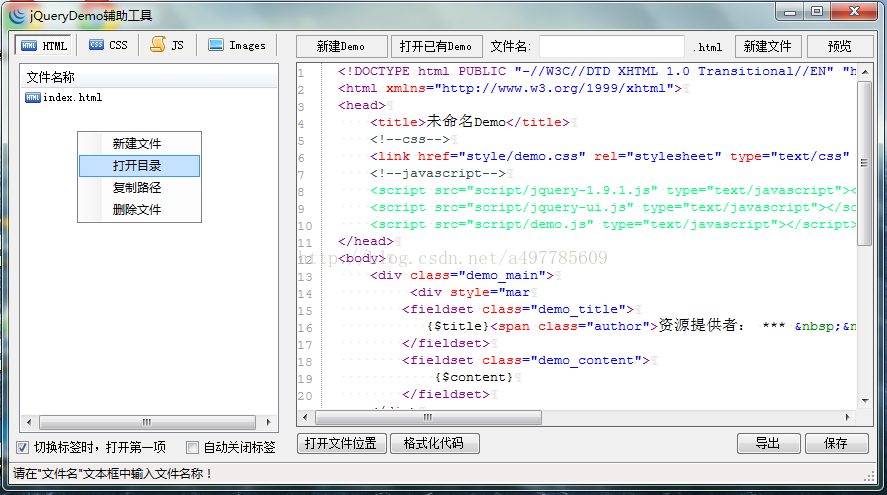Click the style/demo.css link line
887x495 pixels.
pos(610,156)
